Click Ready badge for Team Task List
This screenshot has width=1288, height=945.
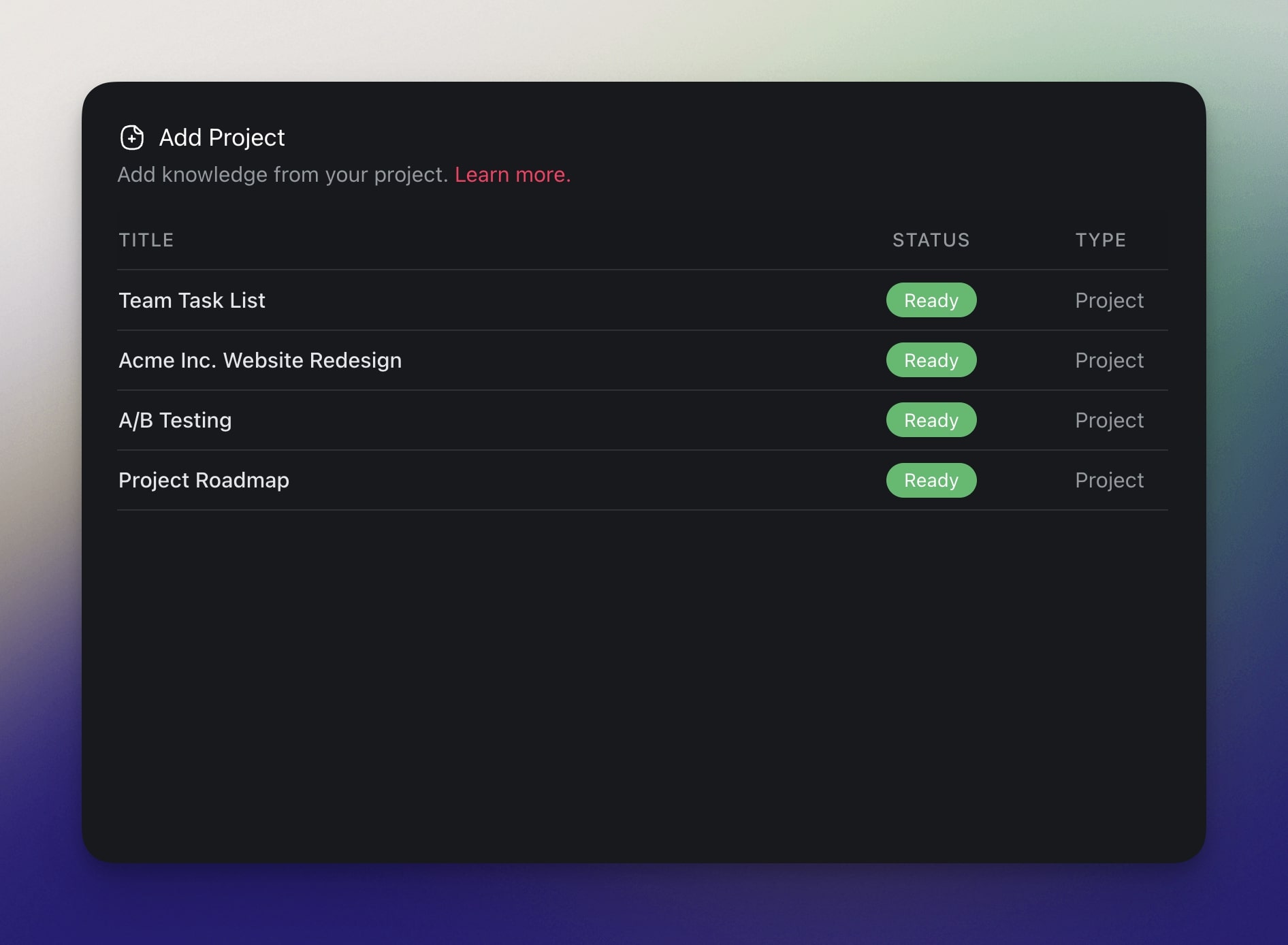931,300
